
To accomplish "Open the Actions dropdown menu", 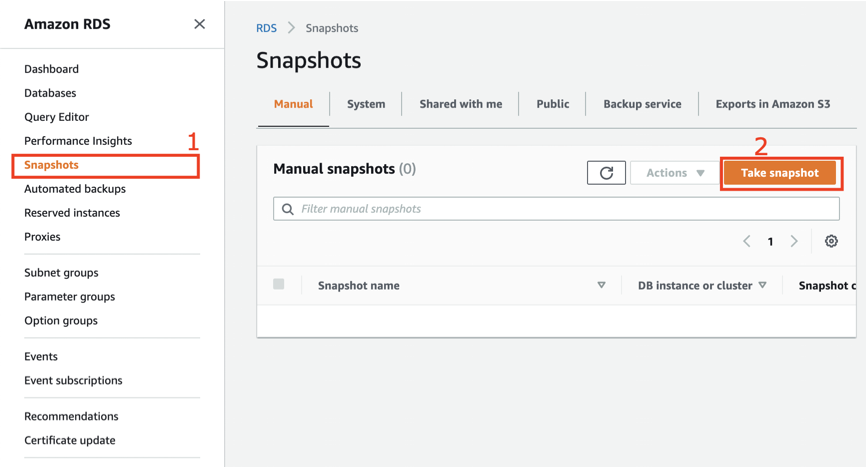I will pyautogui.click(x=674, y=173).
